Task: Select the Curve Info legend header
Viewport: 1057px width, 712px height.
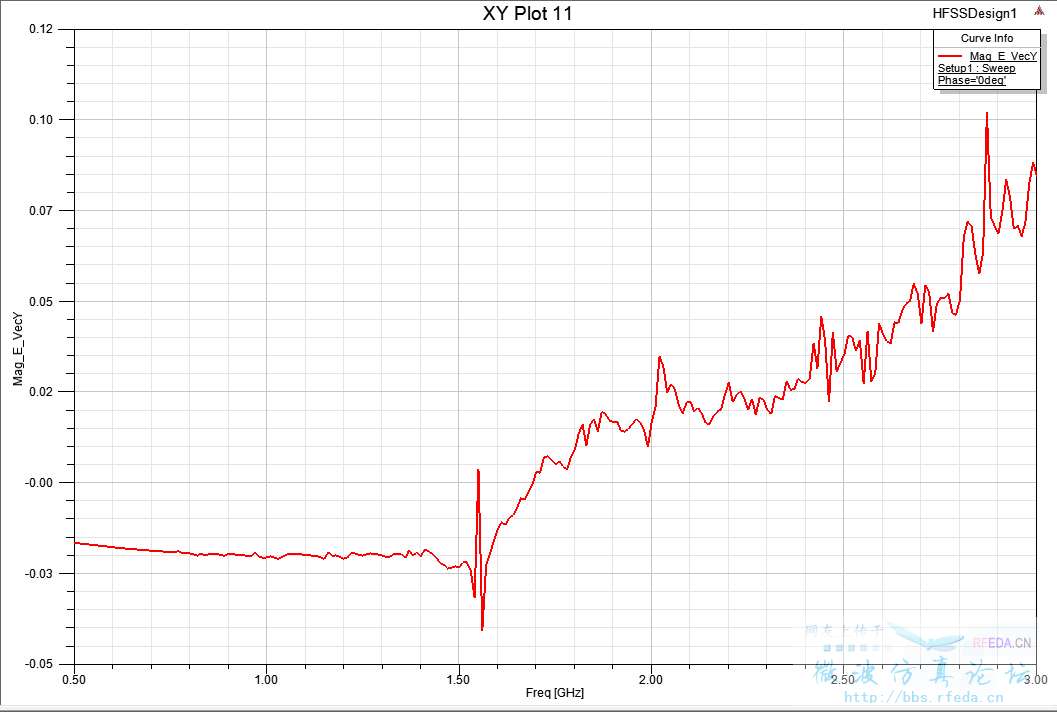Action: [986, 38]
